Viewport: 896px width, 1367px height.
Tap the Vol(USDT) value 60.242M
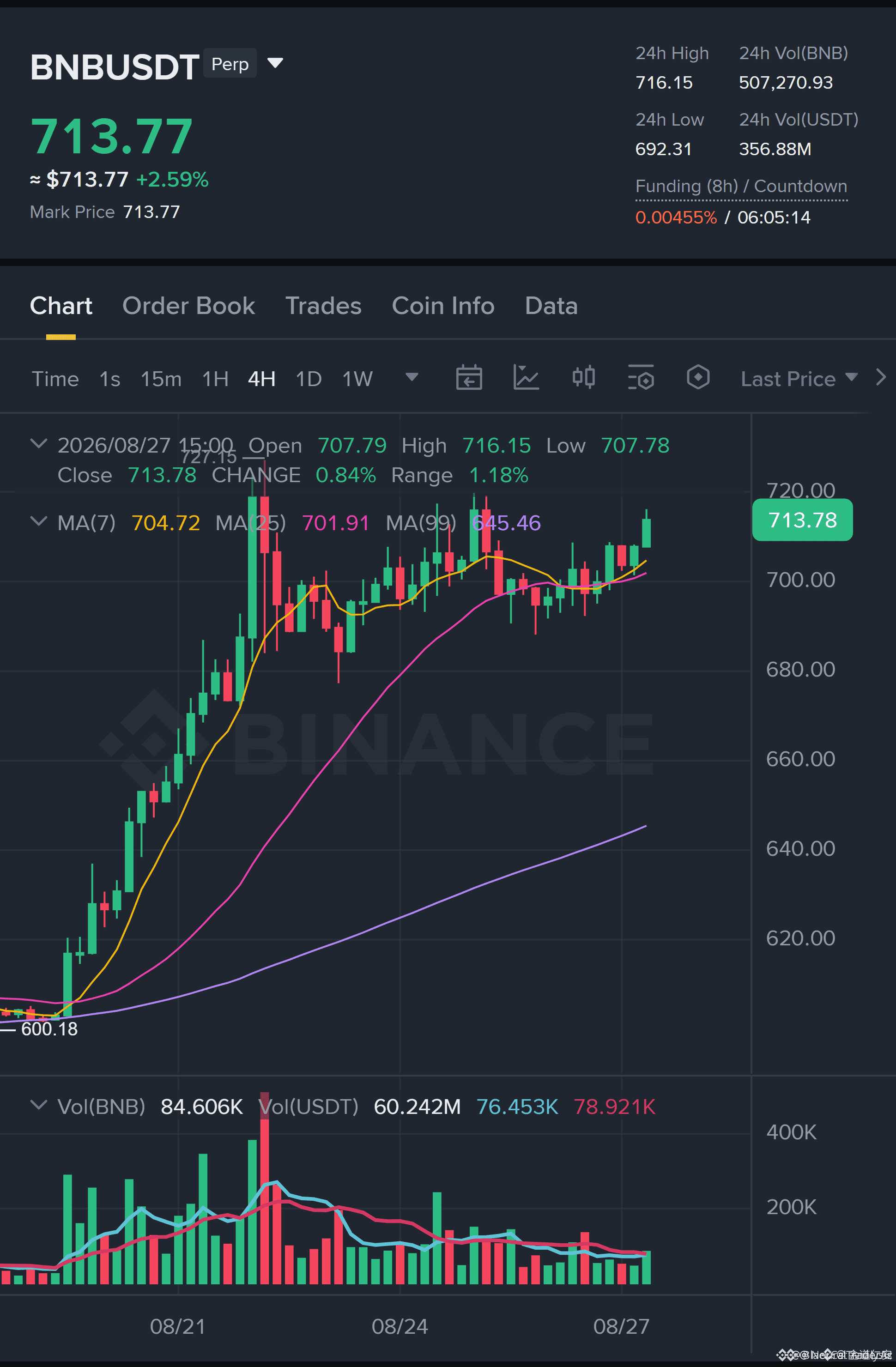point(417,1106)
